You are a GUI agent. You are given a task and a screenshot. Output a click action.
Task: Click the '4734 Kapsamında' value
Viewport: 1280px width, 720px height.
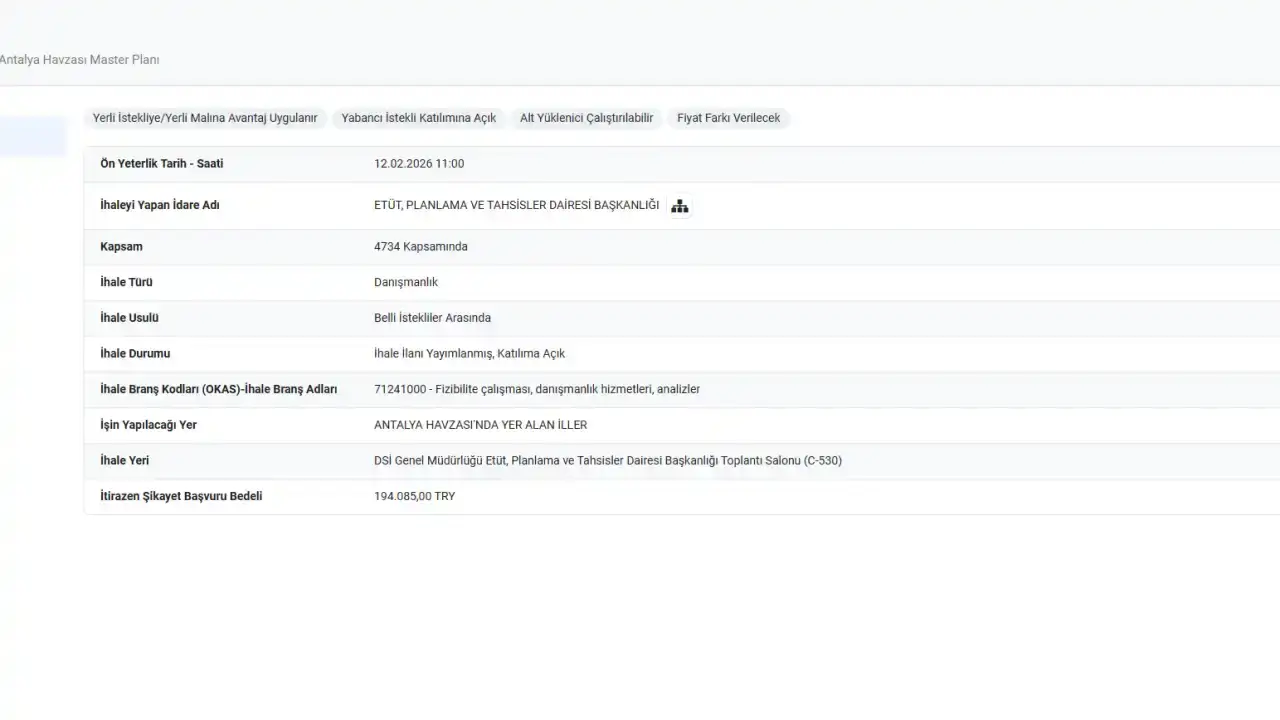click(x=420, y=247)
